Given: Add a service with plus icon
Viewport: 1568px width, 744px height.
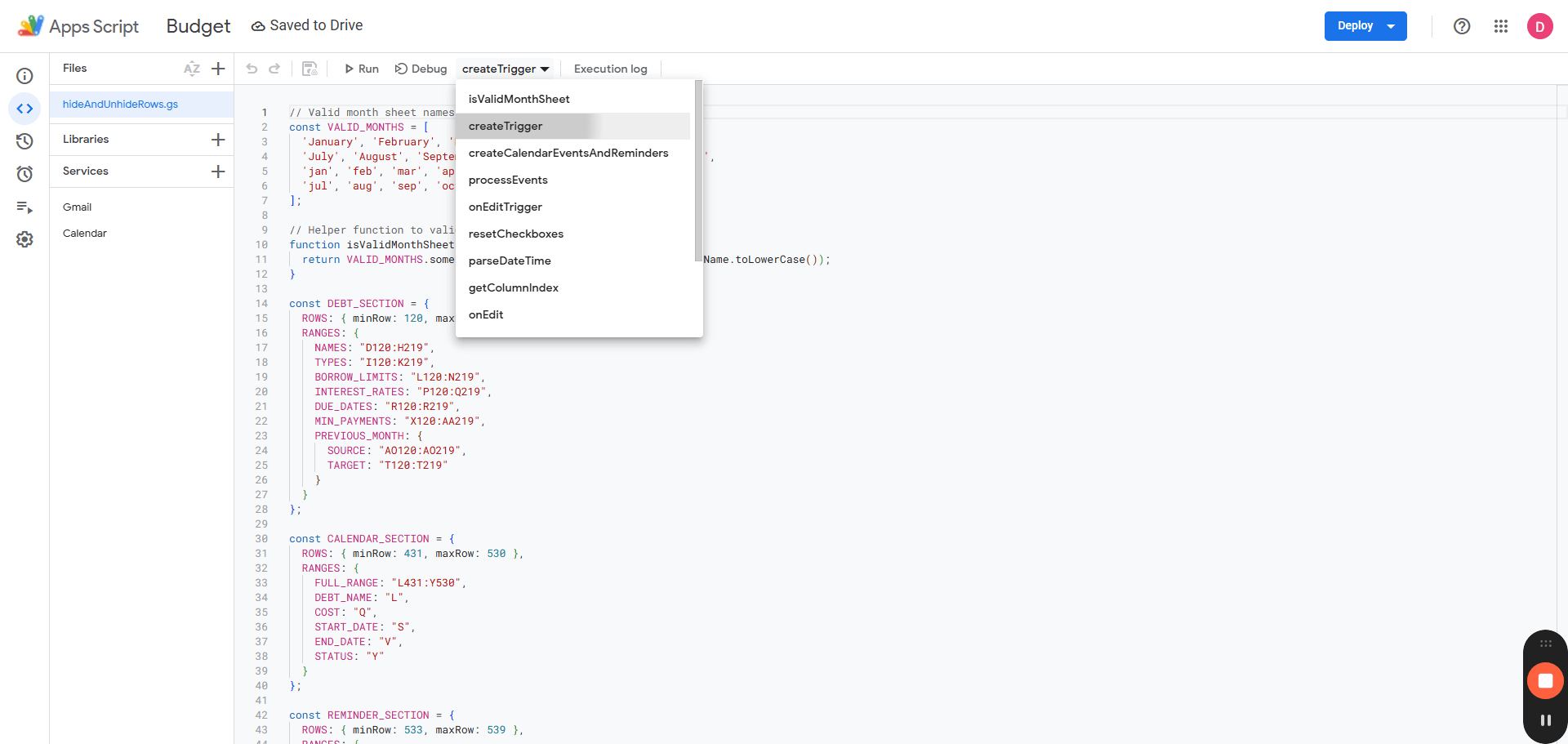Looking at the screenshot, I should click(218, 172).
